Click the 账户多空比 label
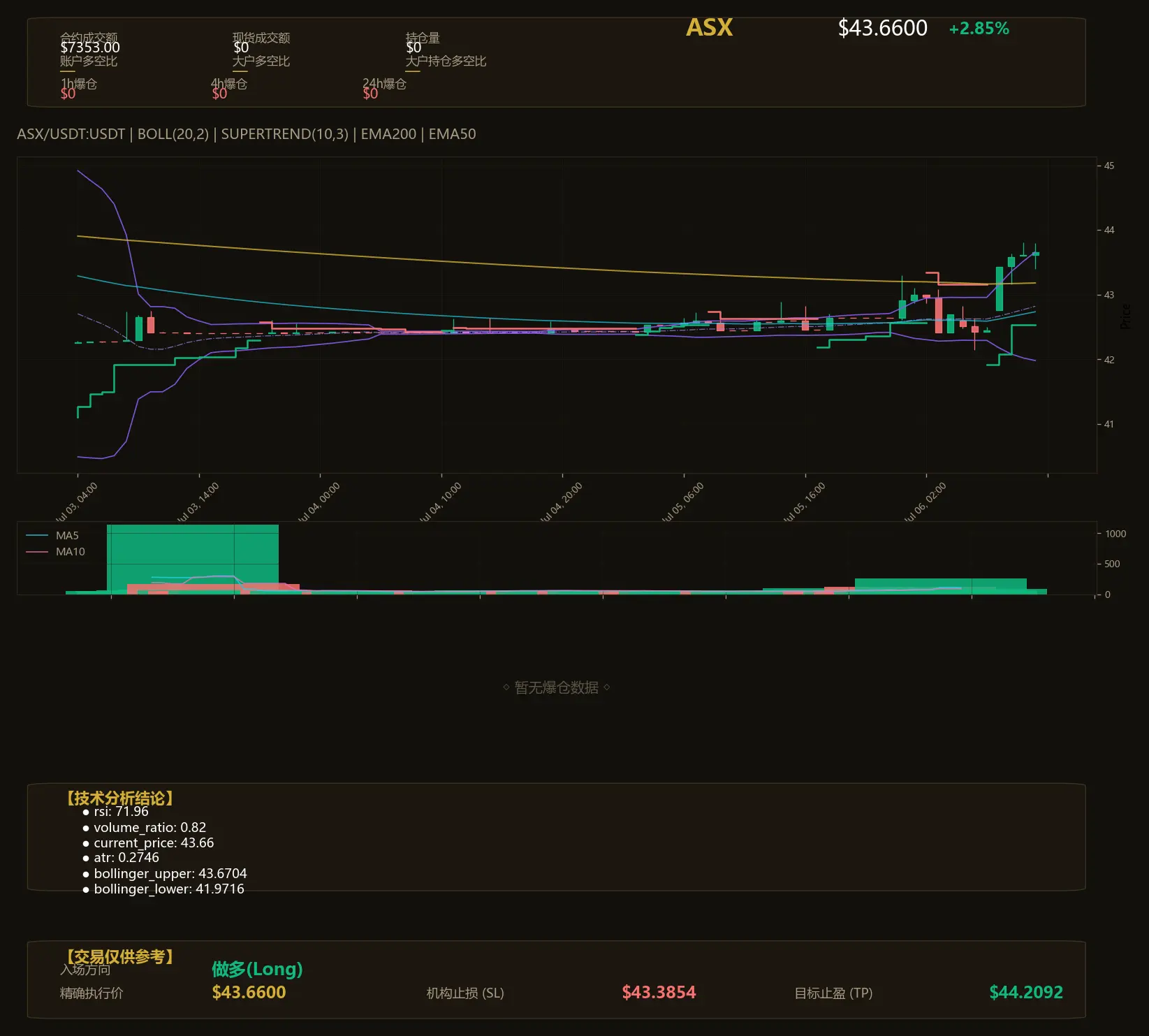Screen dimensions: 1149x1036 tap(89, 61)
